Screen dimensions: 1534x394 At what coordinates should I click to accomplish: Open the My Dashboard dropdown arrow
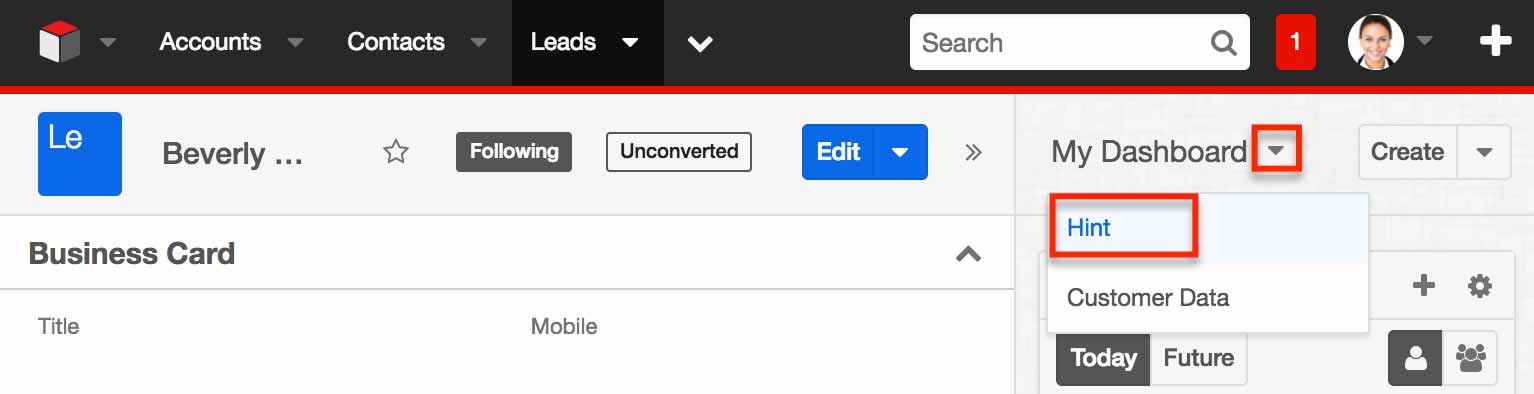(x=1276, y=152)
